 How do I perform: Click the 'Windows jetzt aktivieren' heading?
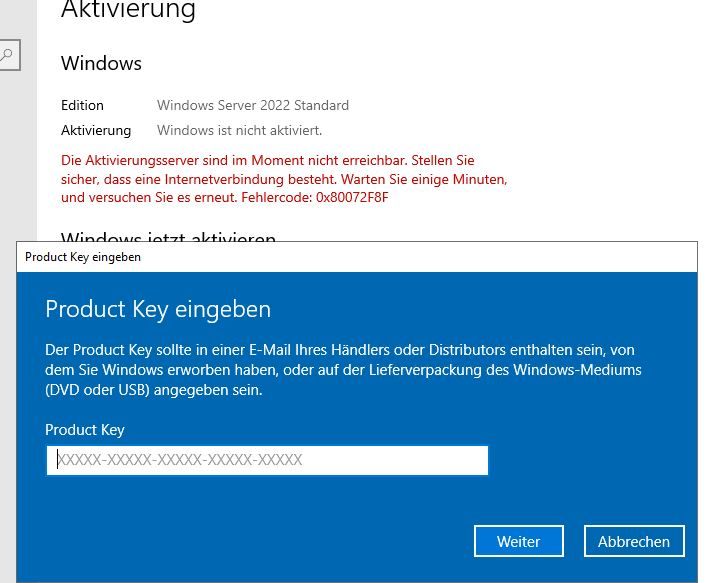168,236
